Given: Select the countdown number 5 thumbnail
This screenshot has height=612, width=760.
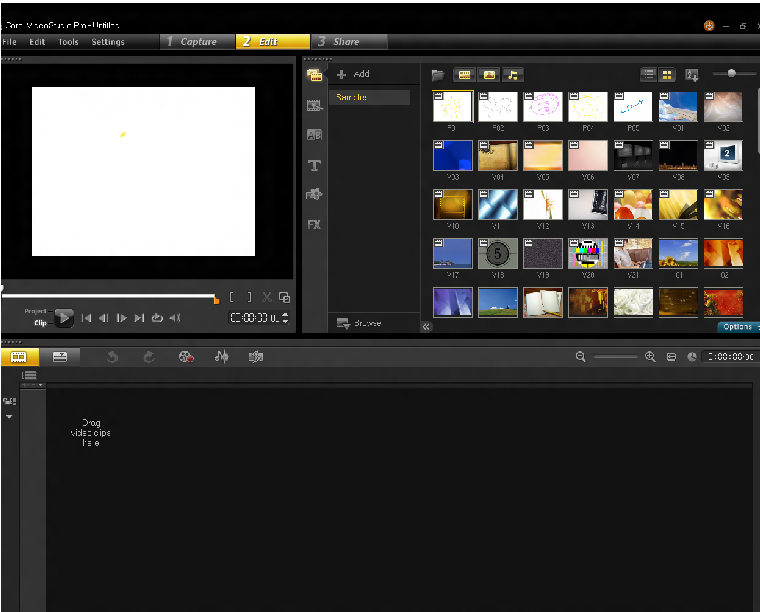Looking at the screenshot, I should [x=497, y=253].
